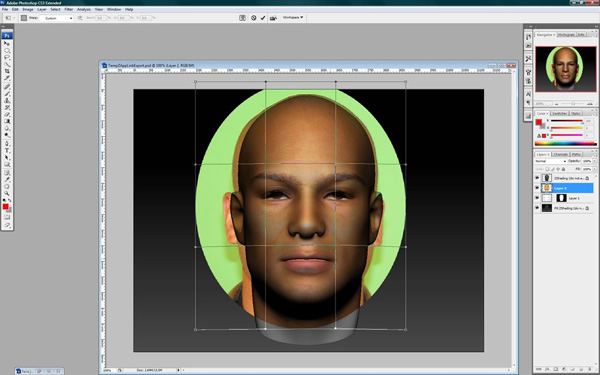Select the Lasso tool
Image resolution: width=600 pixels, height=375 pixels.
click(7, 57)
